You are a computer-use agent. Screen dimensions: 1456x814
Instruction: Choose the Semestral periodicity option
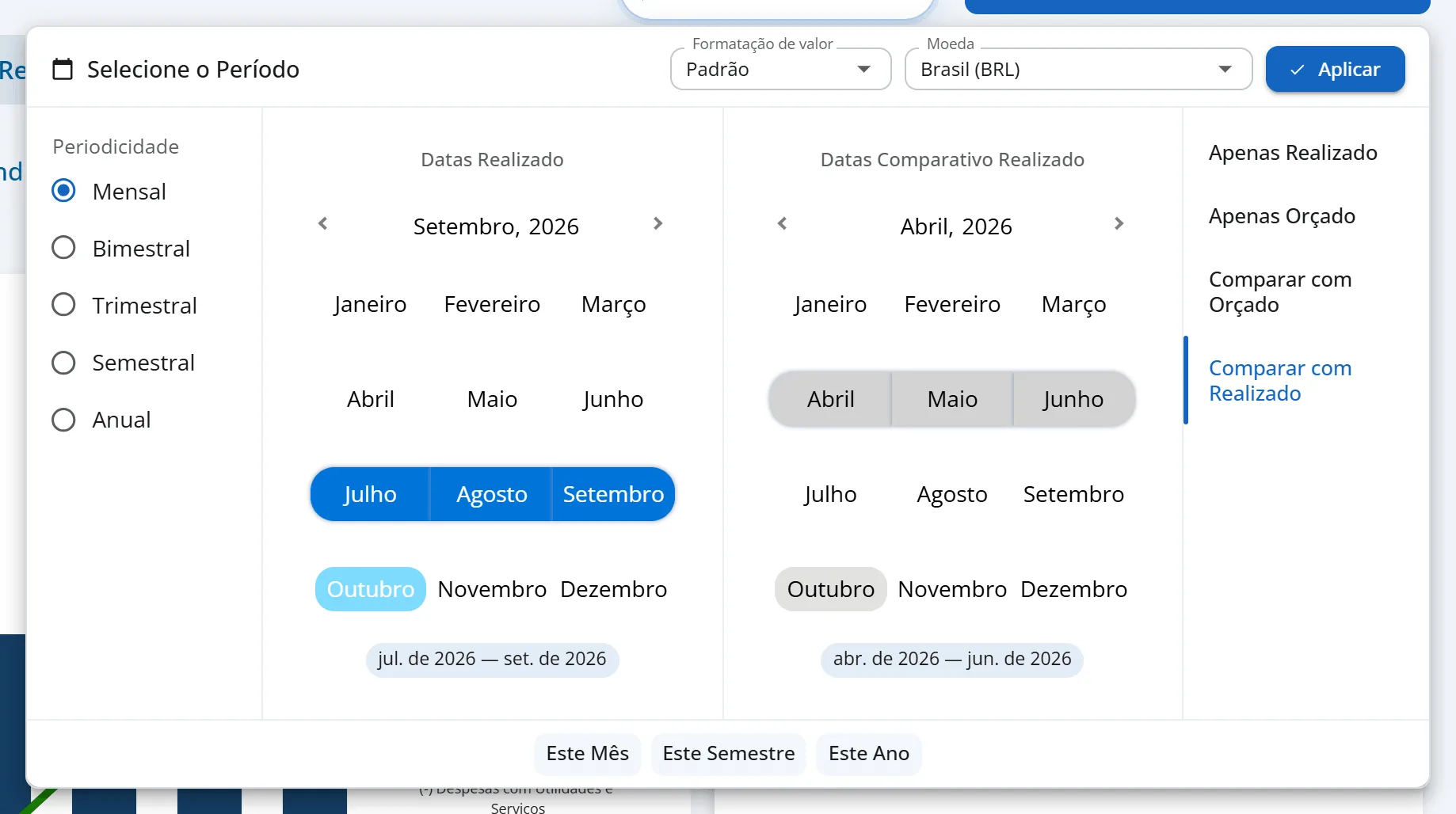click(x=63, y=362)
